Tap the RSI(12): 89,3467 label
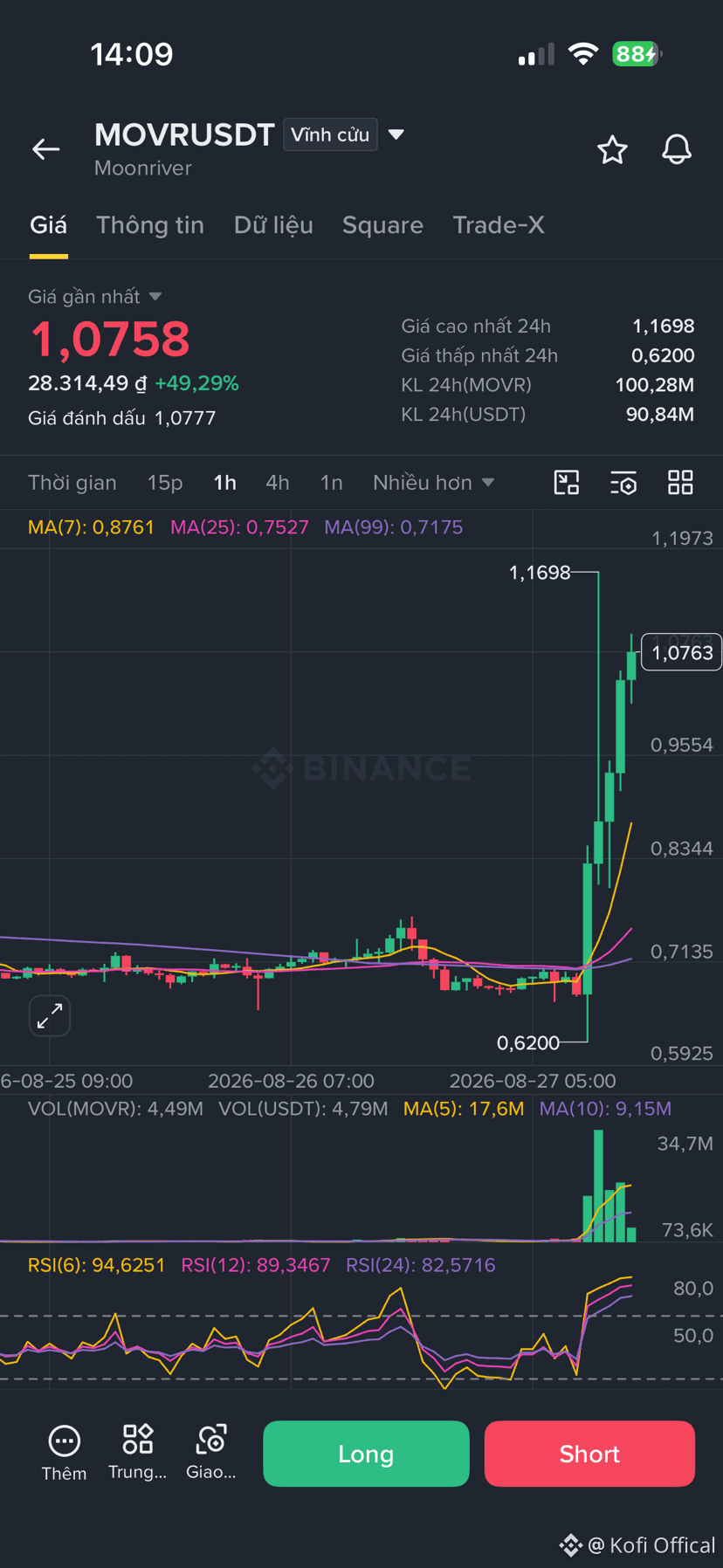The width and height of the screenshot is (723, 1568). [x=256, y=1265]
